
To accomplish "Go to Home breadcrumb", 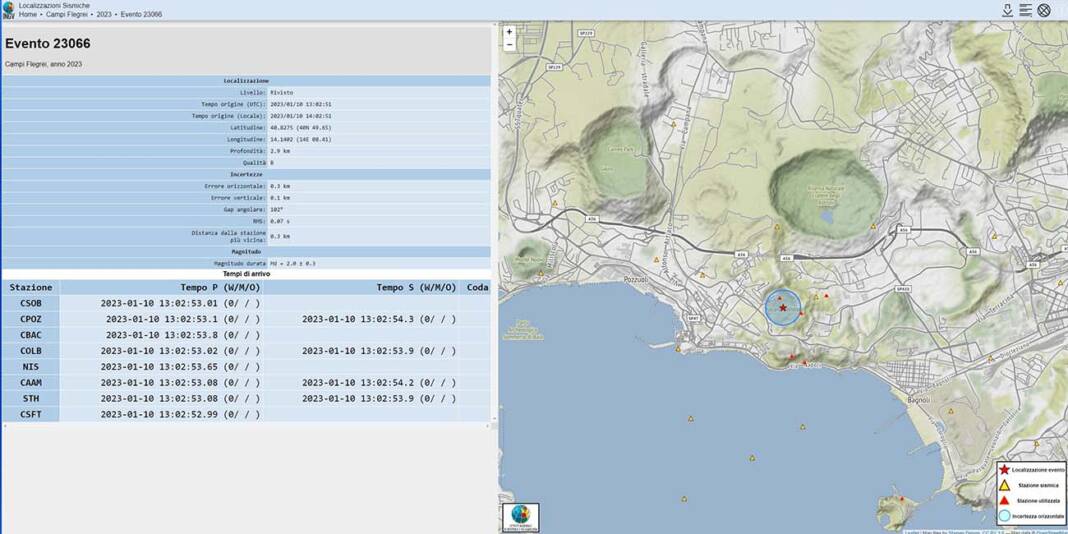I will tap(29, 15).
